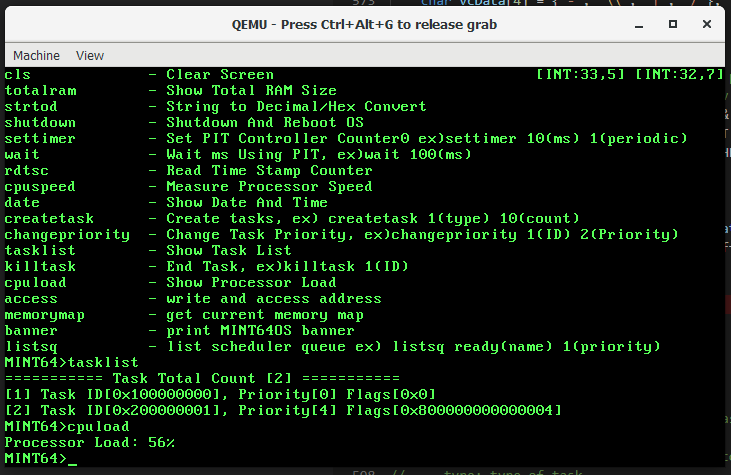731x475 pixels.
Task: Close the QEMU window
Action: pyautogui.click(x=705, y=24)
